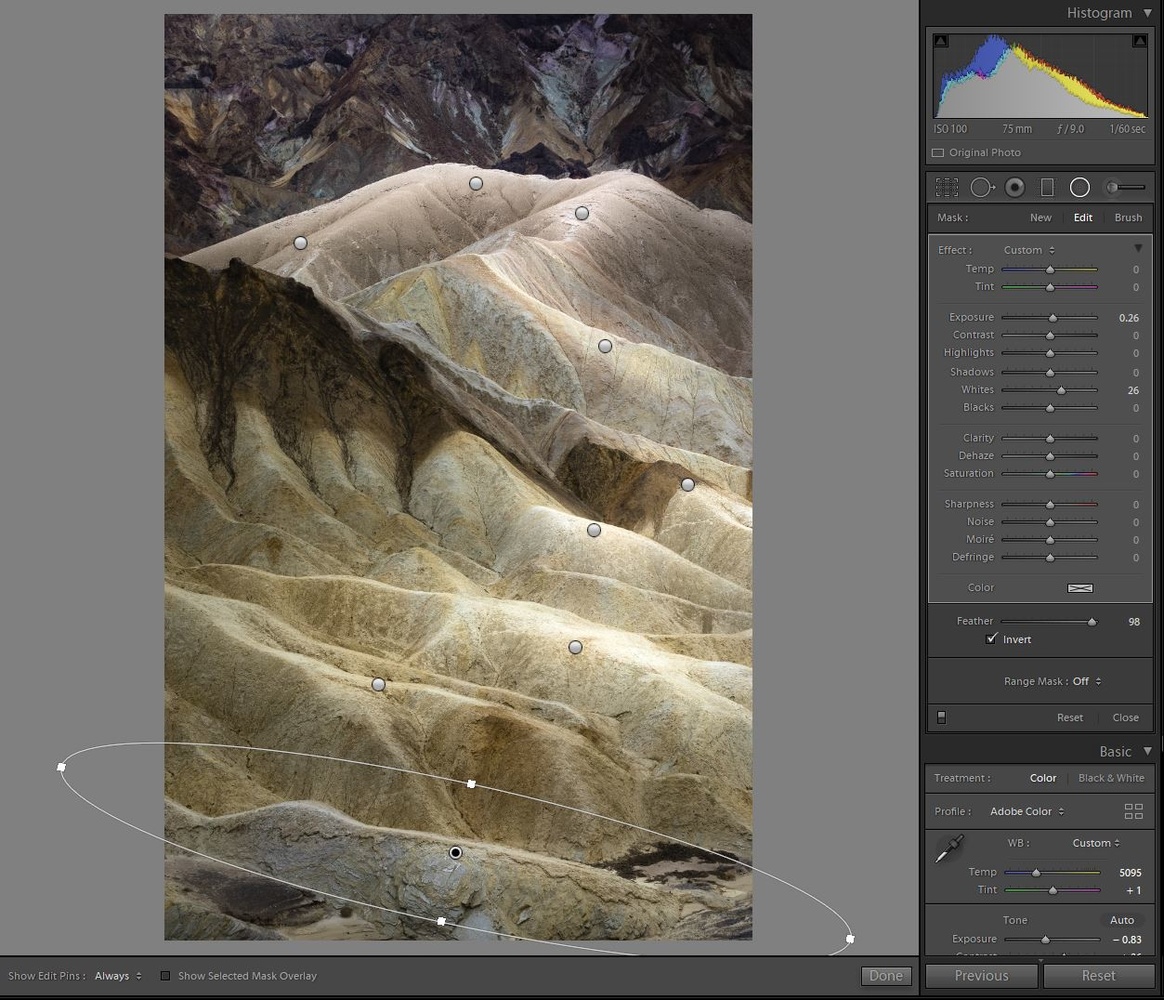
Task: Open the Range Mask dropdown
Action: point(1085,681)
